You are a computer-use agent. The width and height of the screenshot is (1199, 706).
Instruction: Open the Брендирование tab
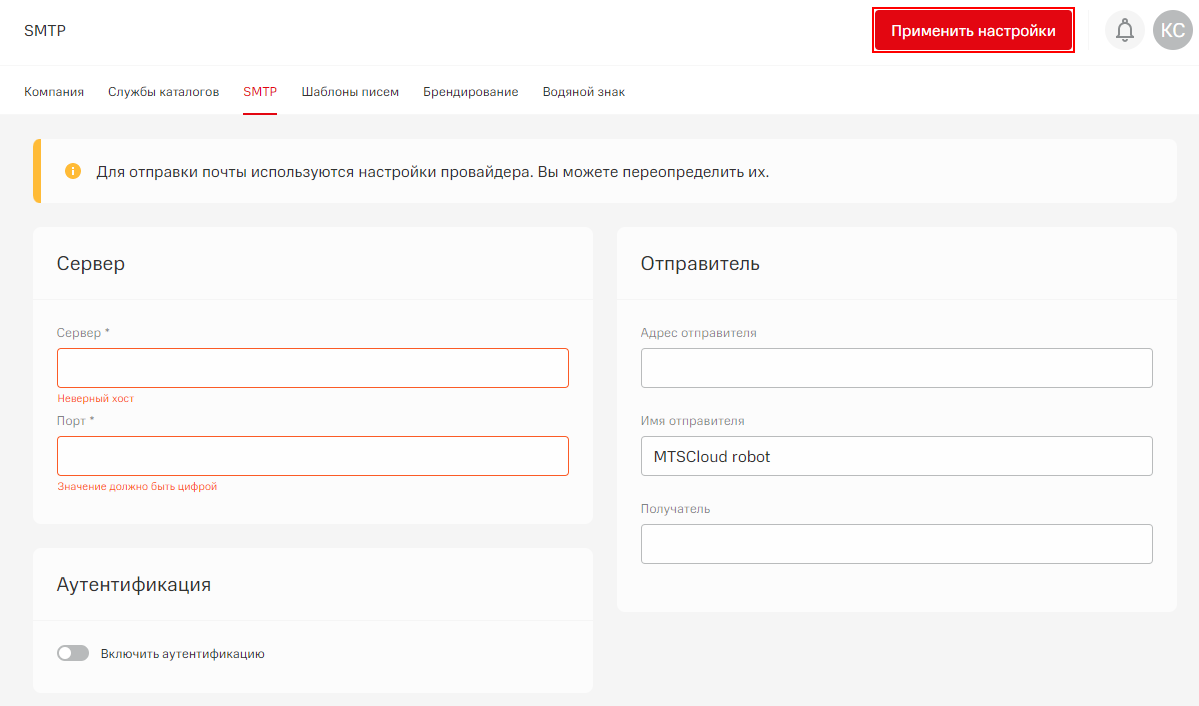pos(470,92)
